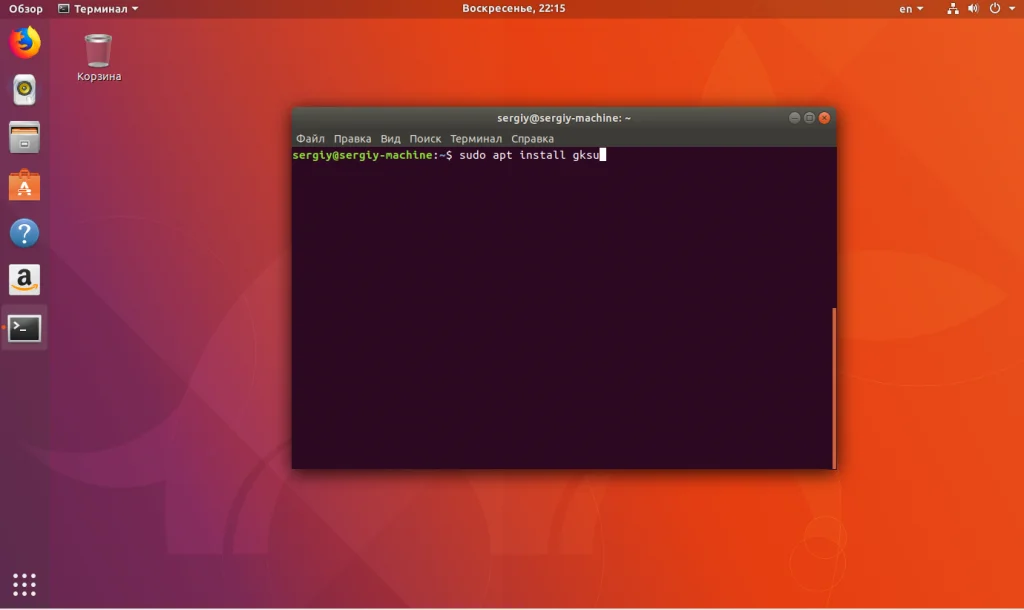Launch Firefox from the dock
Screen dimensions: 1024x610
pyautogui.click(x=25, y=42)
